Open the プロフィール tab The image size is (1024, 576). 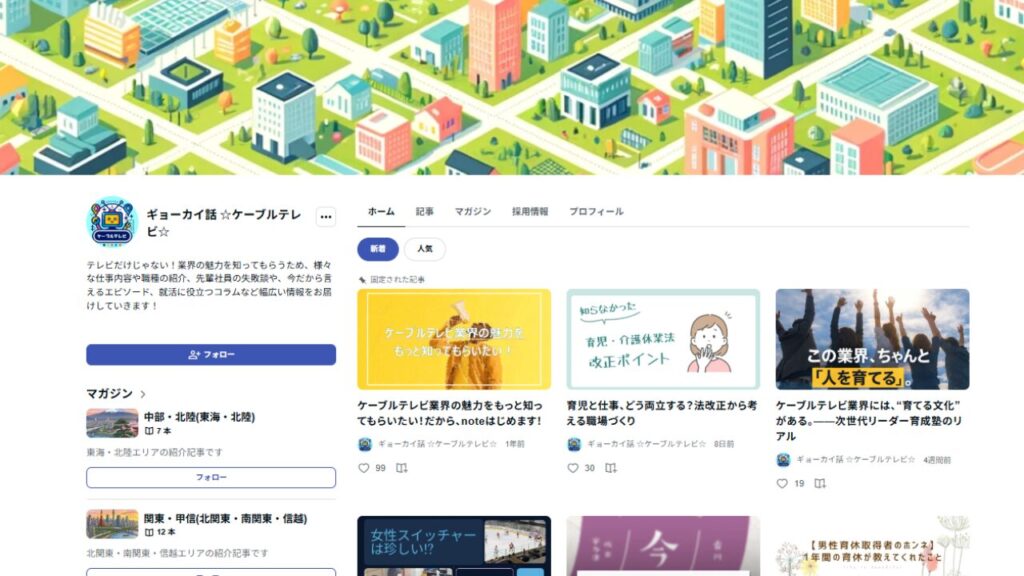tap(596, 212)
